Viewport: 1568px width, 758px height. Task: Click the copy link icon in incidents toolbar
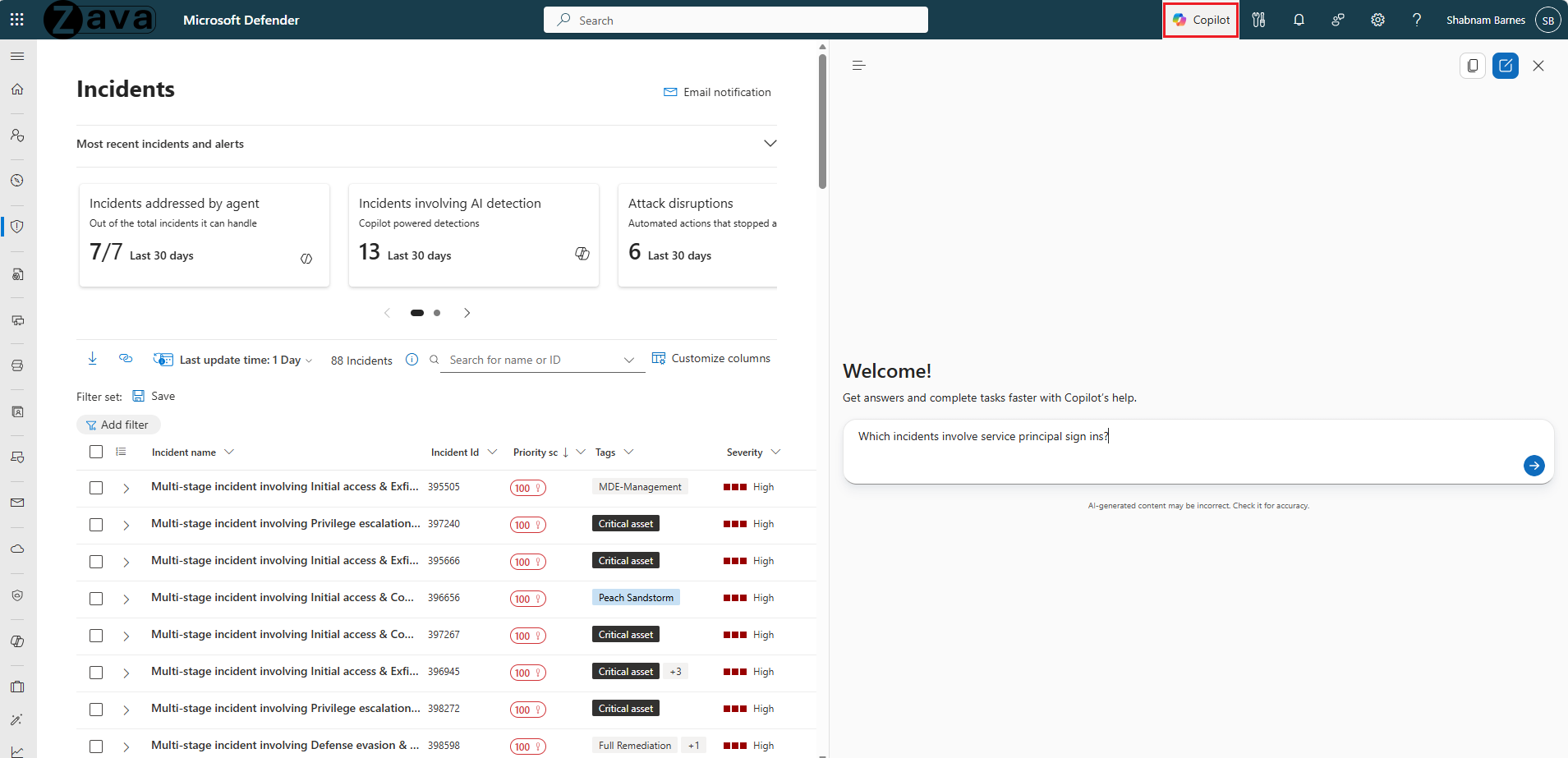pos(126,358)
